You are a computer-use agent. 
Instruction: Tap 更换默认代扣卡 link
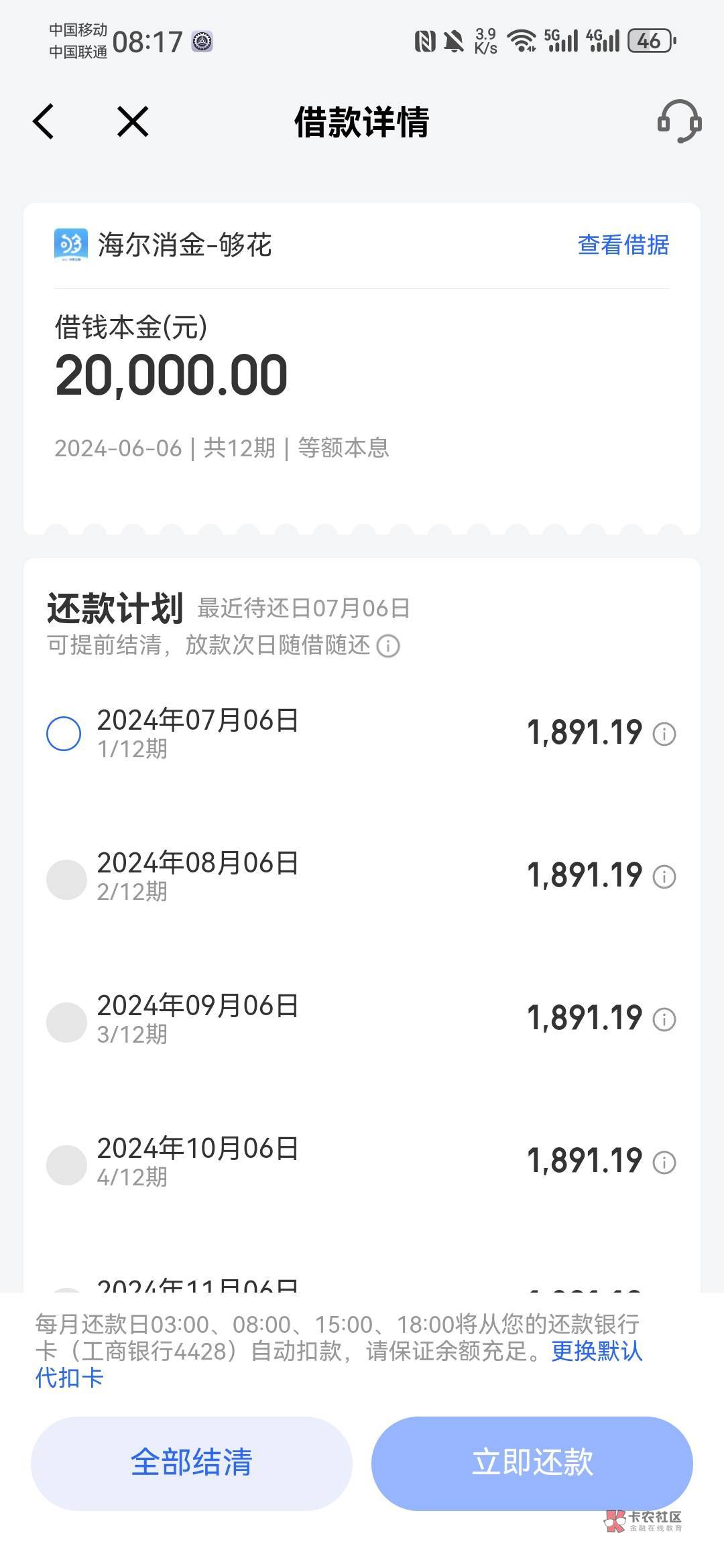(595, 1351)
